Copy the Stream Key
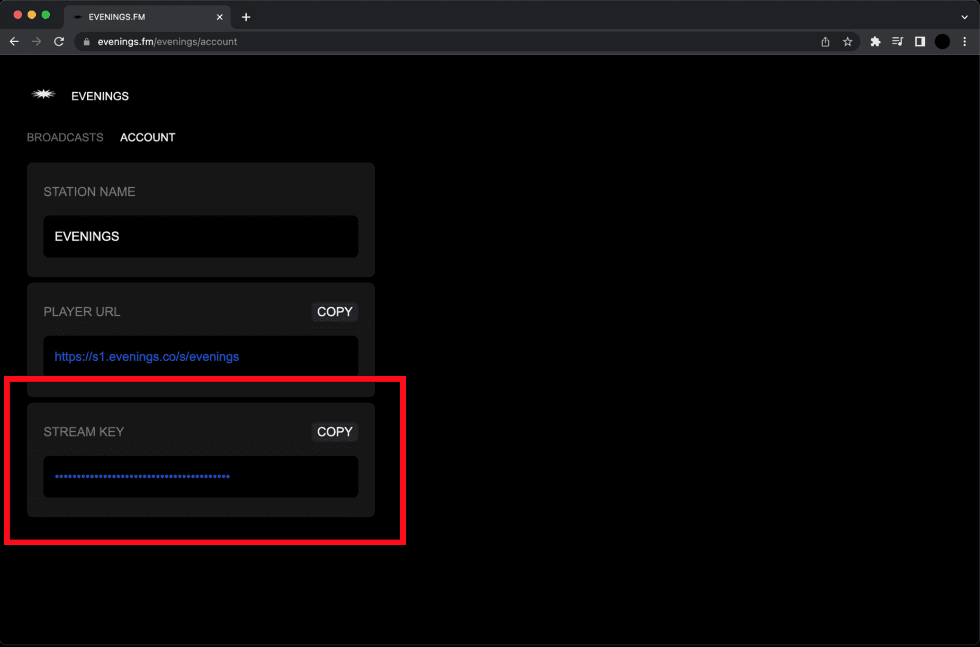 click(334, 432)
